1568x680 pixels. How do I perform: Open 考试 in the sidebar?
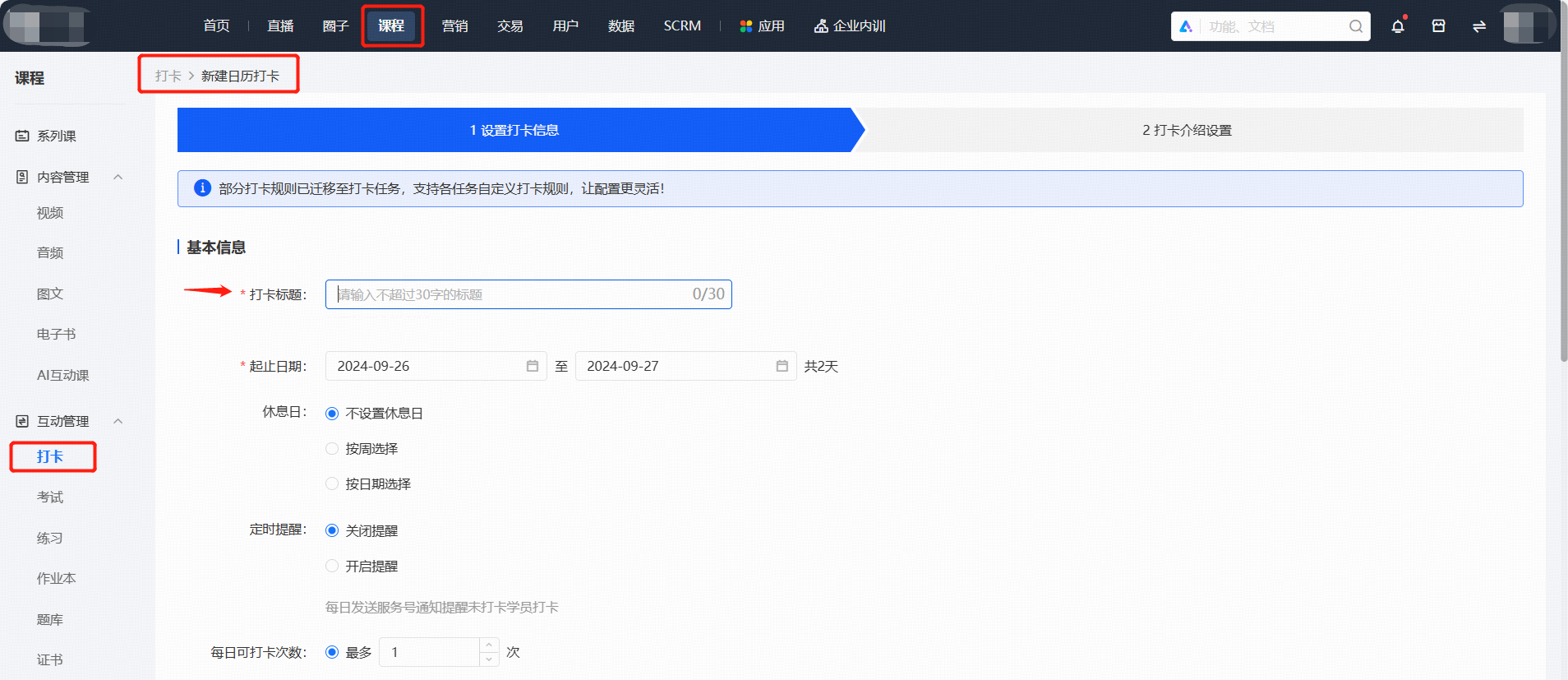pos(50,497)
